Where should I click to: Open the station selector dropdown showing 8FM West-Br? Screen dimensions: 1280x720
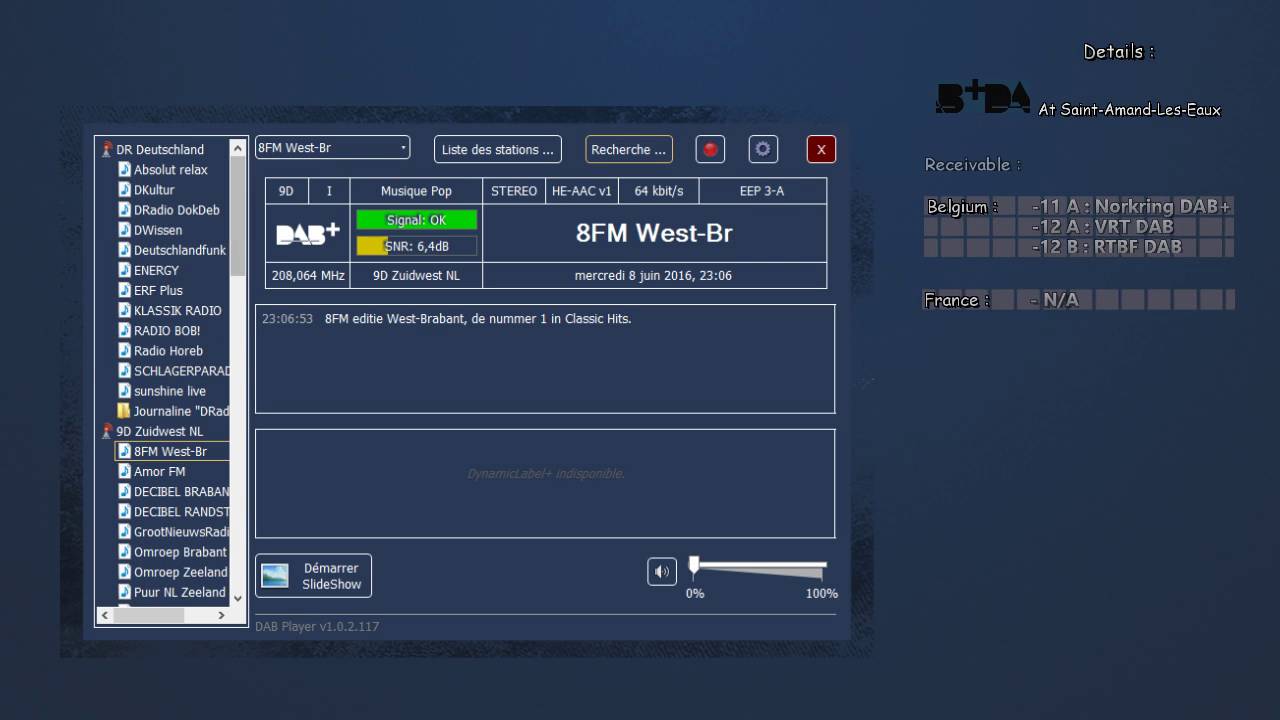pos(332,147)
